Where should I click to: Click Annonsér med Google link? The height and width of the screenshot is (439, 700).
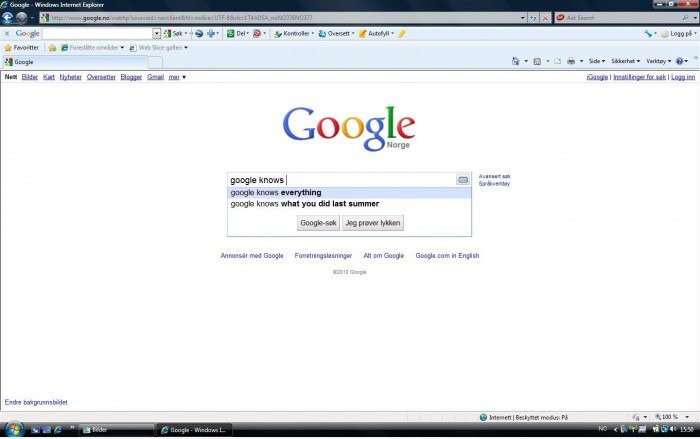click(x=252, y=255)
